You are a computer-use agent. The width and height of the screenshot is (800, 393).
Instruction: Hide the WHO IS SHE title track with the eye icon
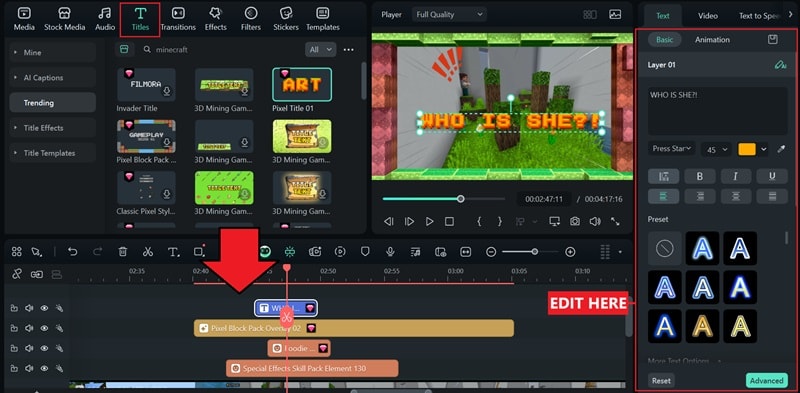click(x=44, y=308)
